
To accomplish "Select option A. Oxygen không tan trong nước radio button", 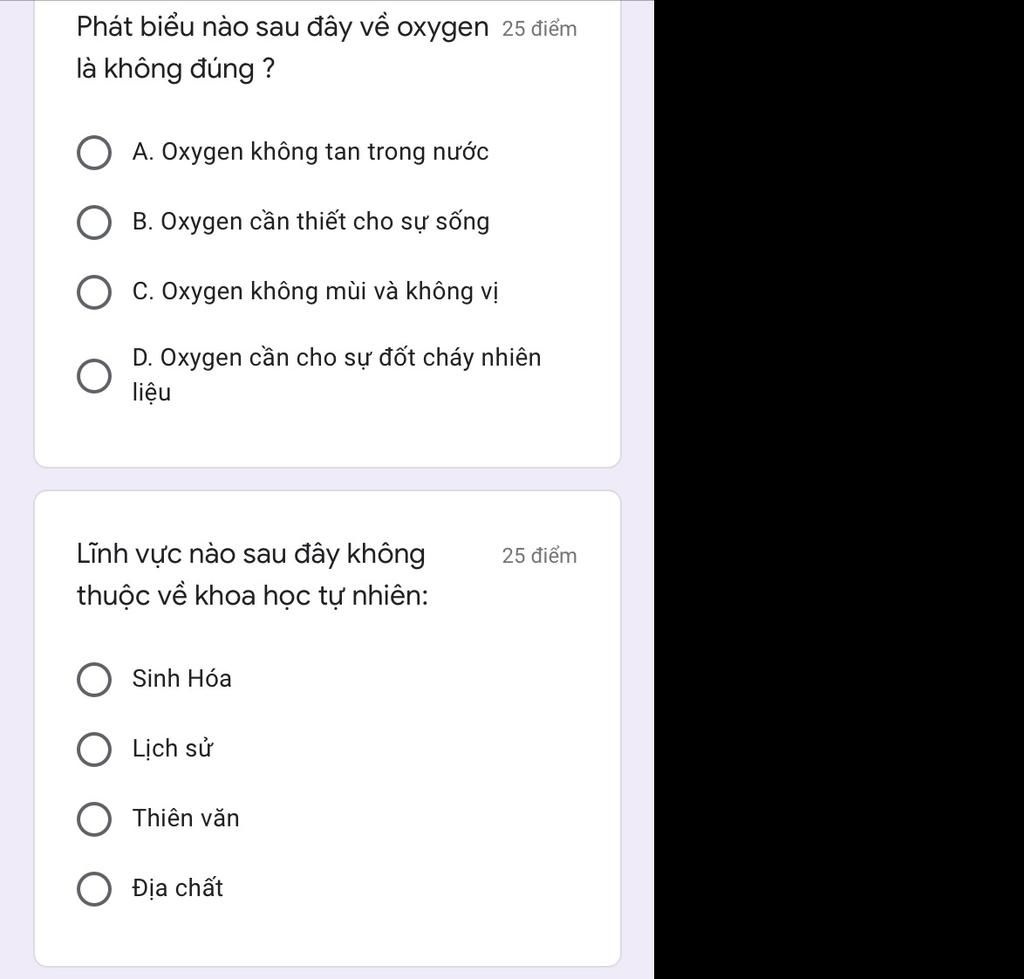I will (x=94, y=153).
